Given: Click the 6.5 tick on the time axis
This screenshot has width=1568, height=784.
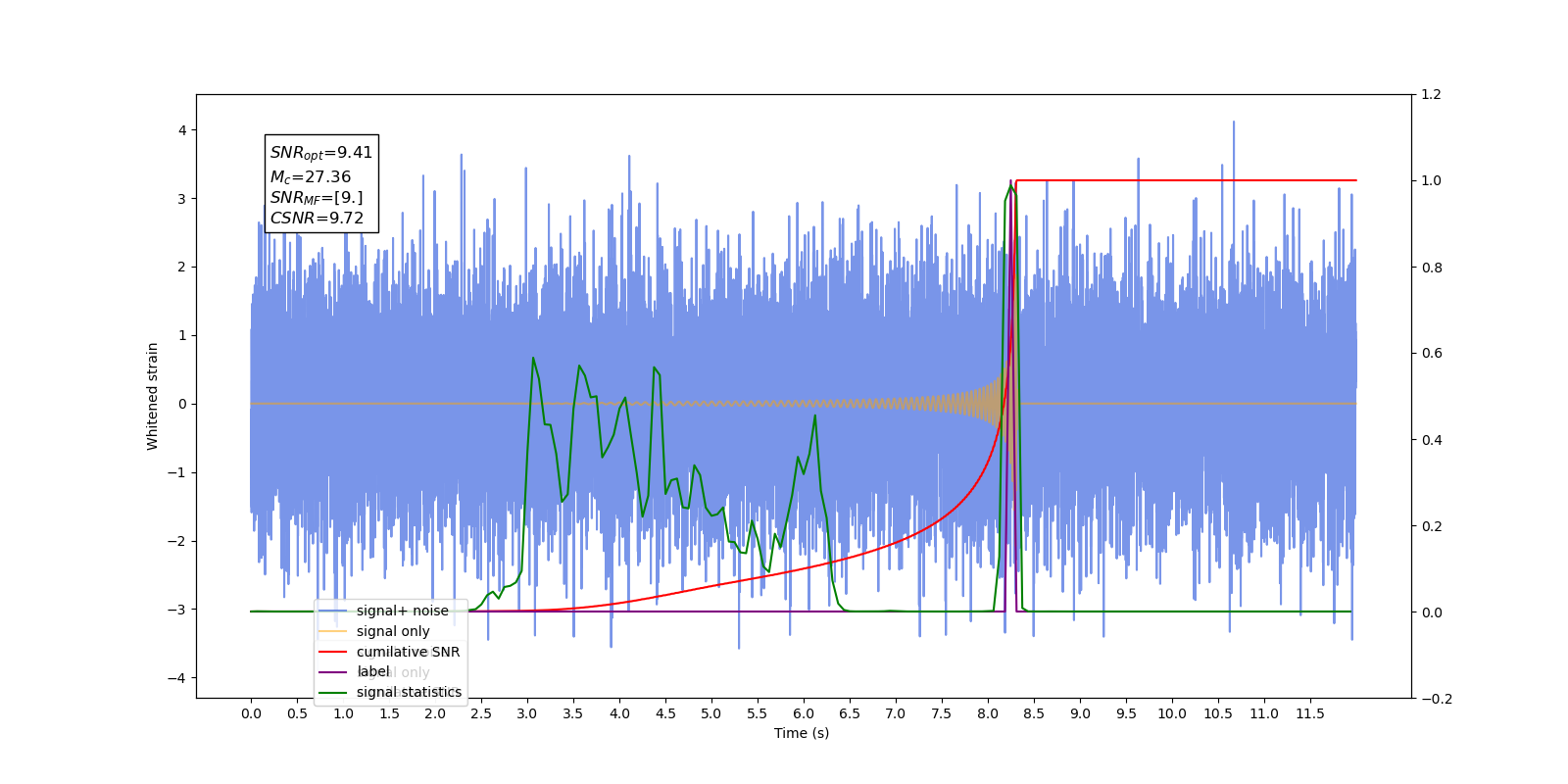Looking at the screenshot, I should pyautogui.click(x=850, y=713).
